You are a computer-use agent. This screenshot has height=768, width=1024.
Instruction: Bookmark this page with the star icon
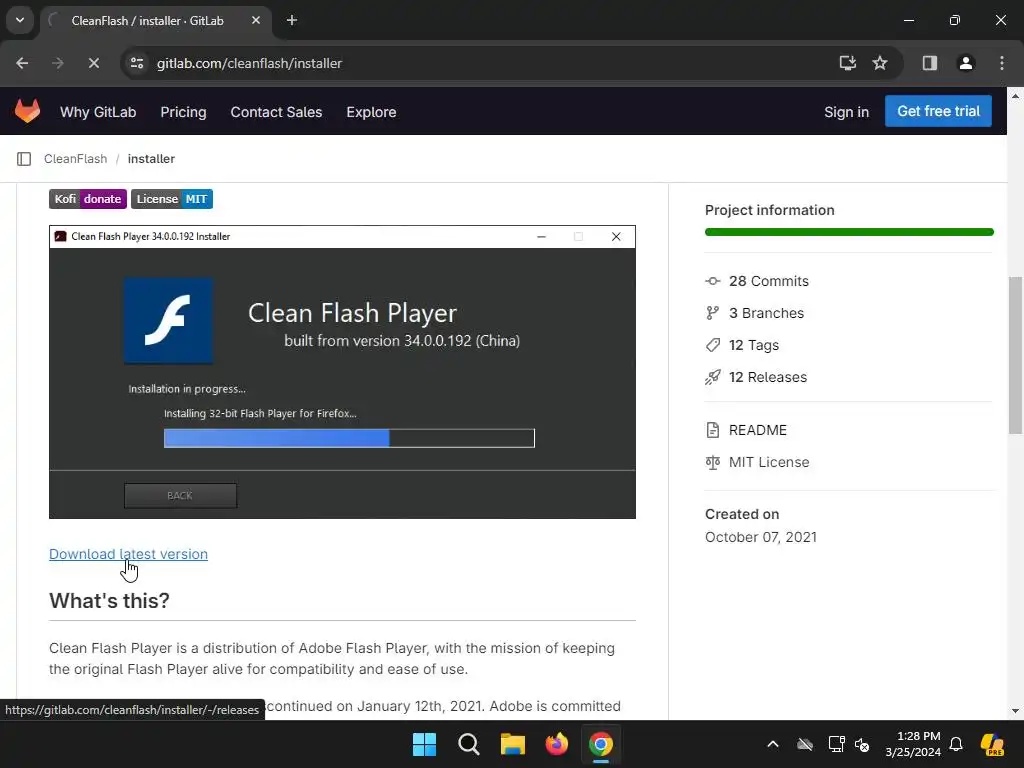click(880, 63)
